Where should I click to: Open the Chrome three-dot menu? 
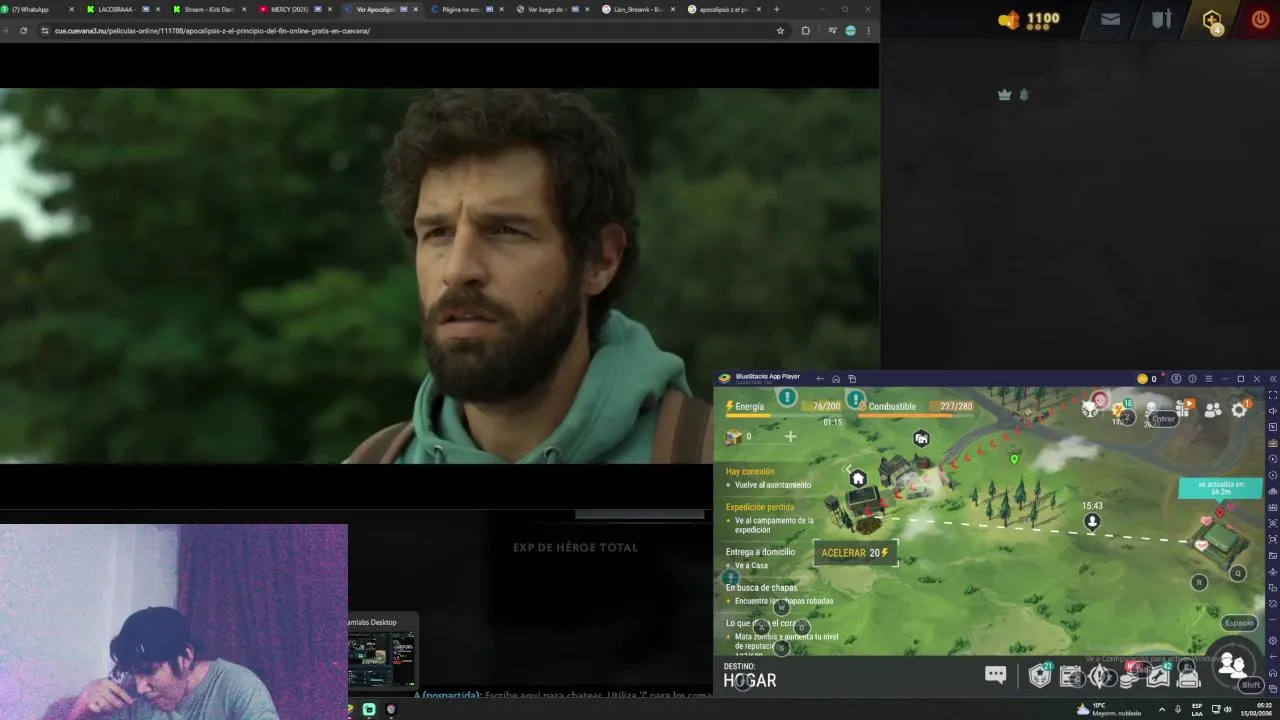pos(868,31)
